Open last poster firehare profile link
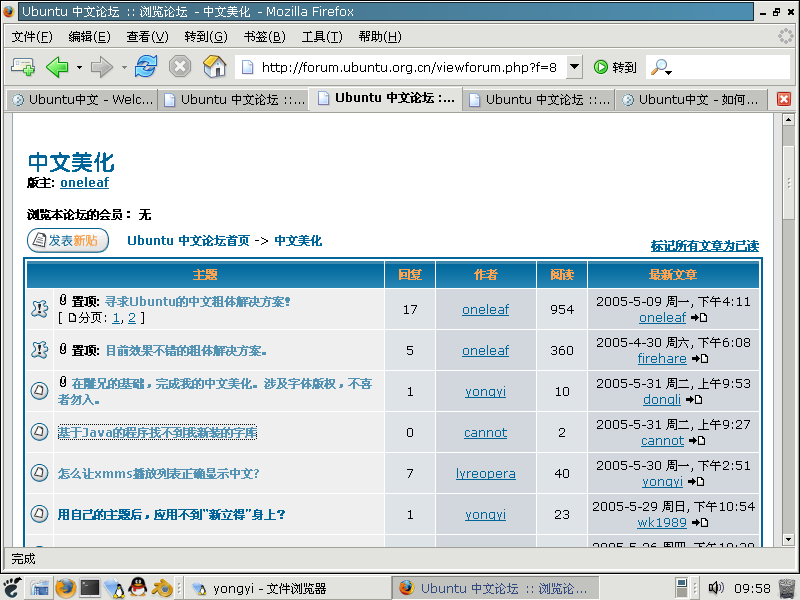 tap(662, 359)
